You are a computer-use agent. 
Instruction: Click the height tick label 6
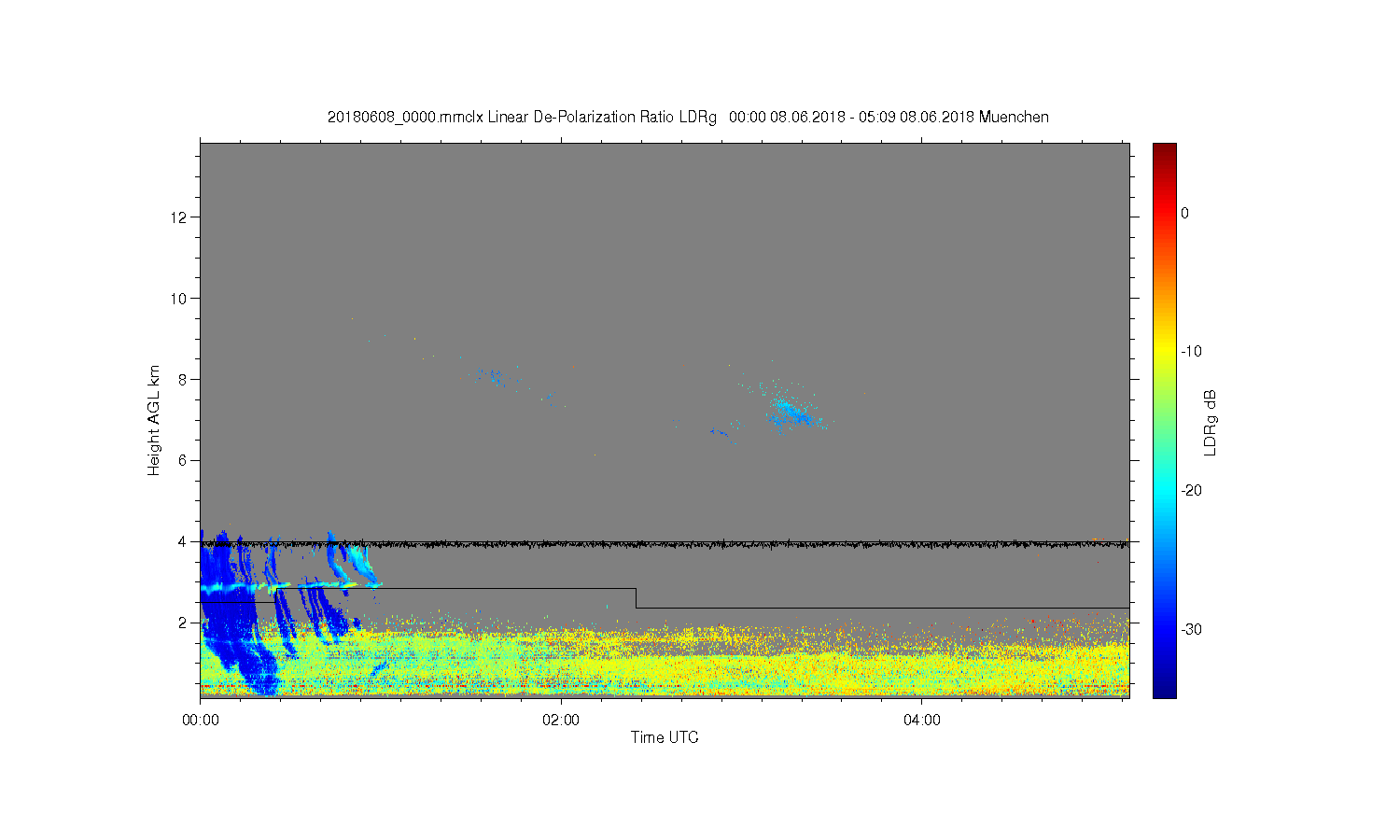click(183, 460)
